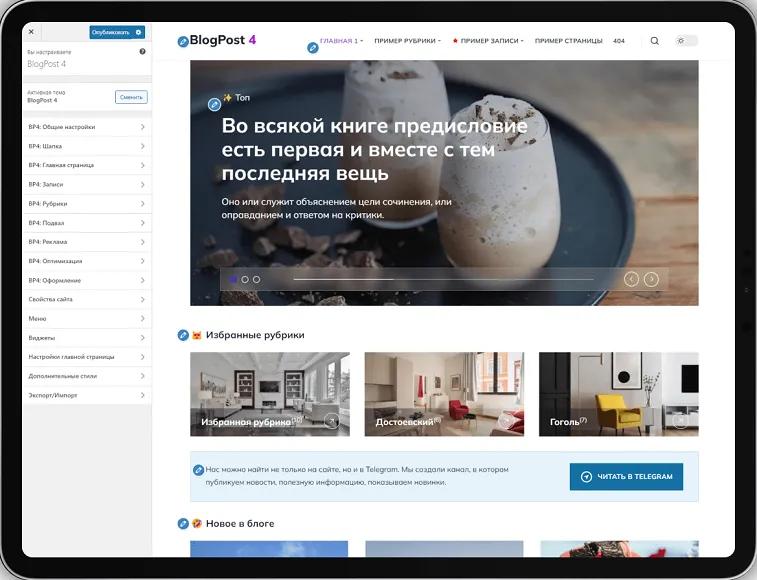The image size is (757, 580).
Task: Expand 'BP4: Главная страница' section
Action: [86, 165]
